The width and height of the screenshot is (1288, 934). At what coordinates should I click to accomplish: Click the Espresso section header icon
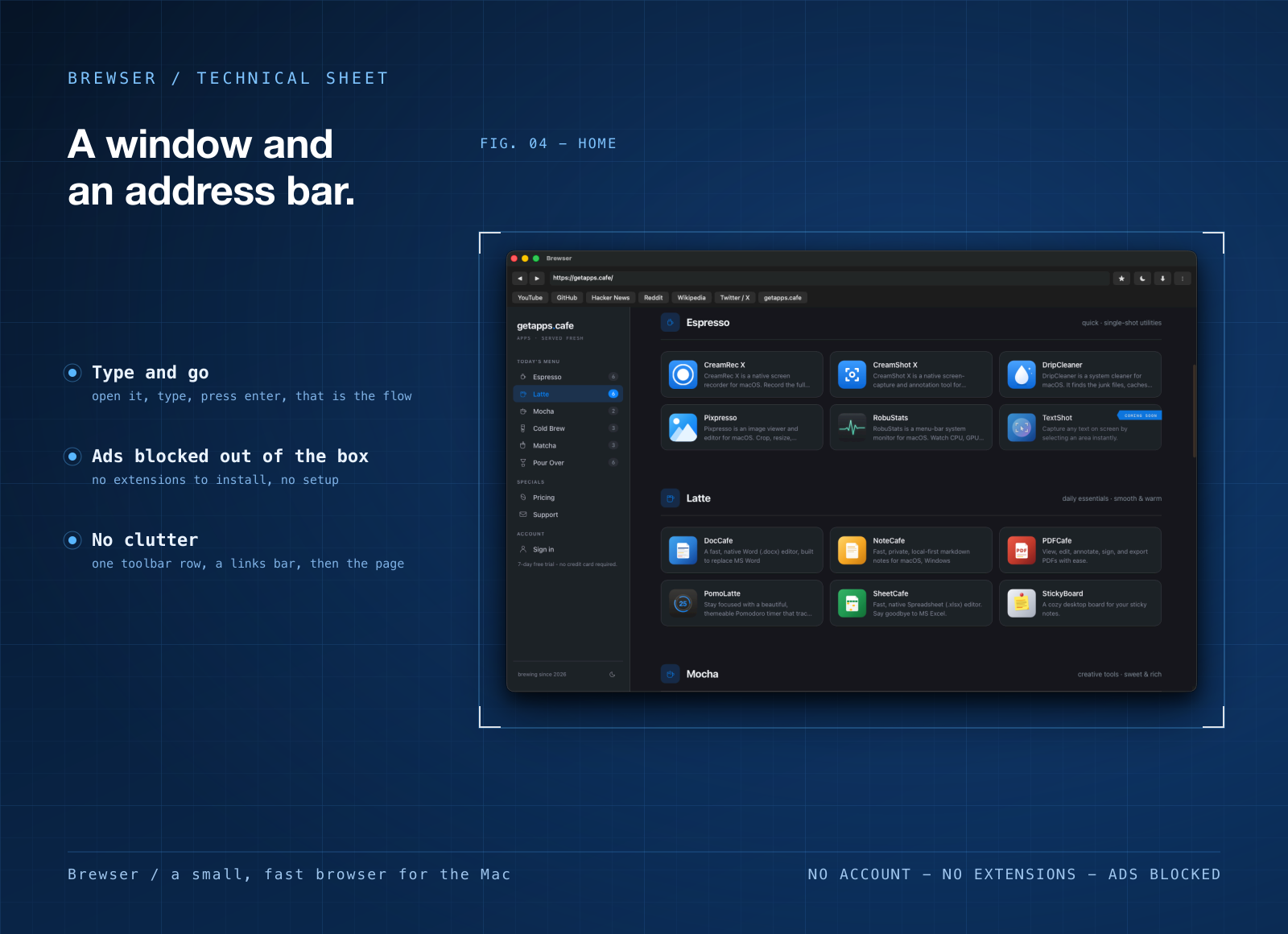point(671,323)
